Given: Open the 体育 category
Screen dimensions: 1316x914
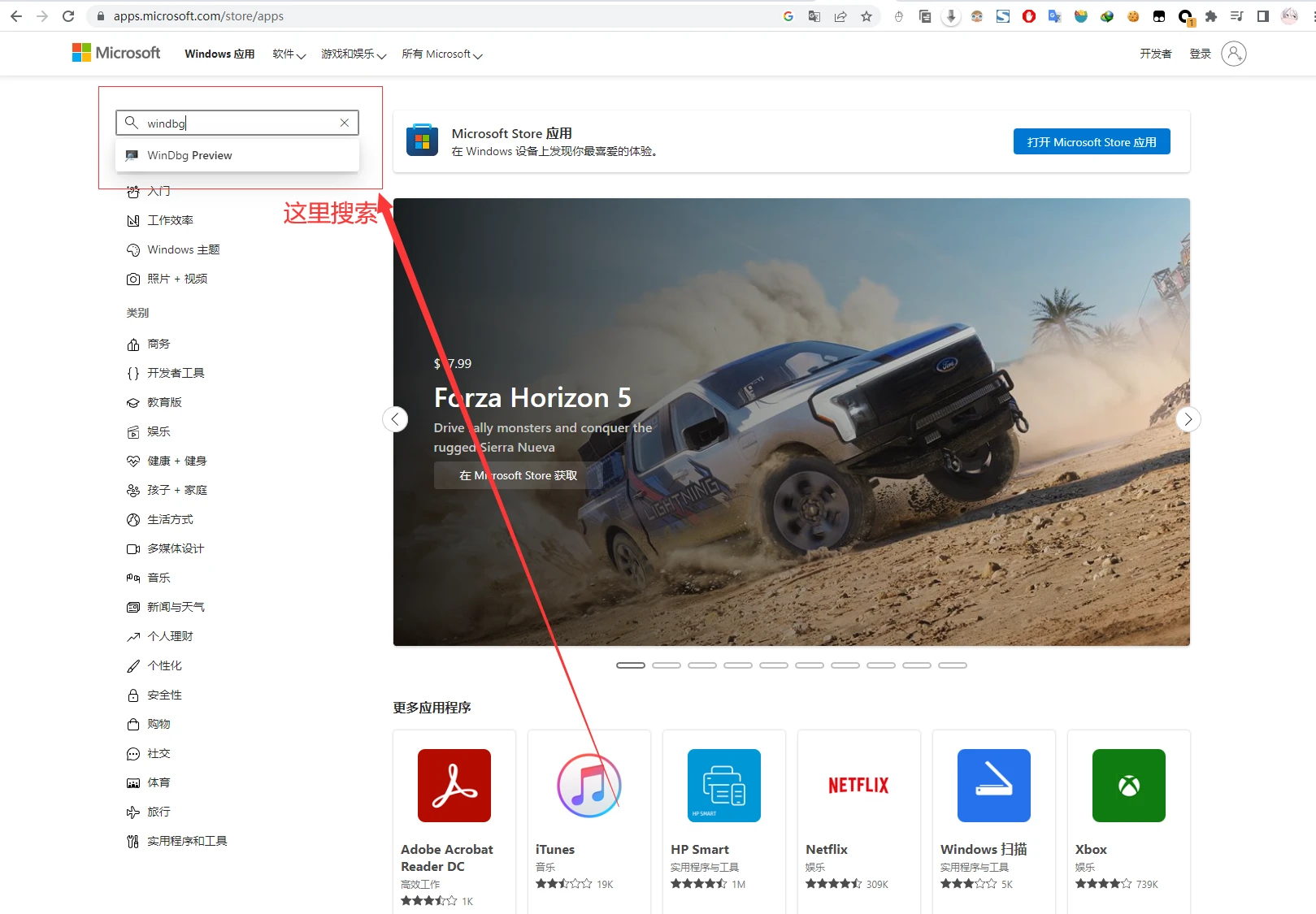Looking at the screenshot, I should click(x=149, y=782).
